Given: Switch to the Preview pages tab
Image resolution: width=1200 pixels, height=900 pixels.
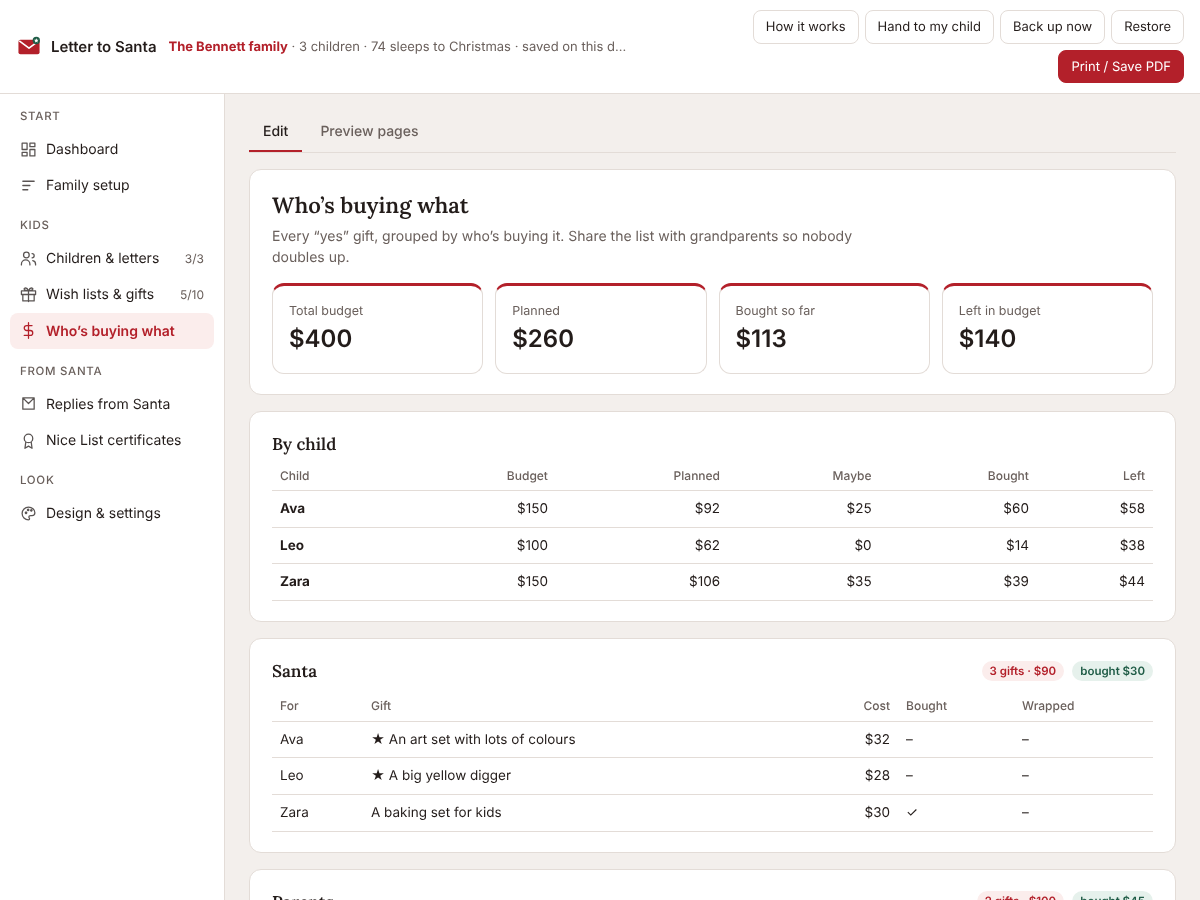Looking at the screenshot, I should [369, 131].
